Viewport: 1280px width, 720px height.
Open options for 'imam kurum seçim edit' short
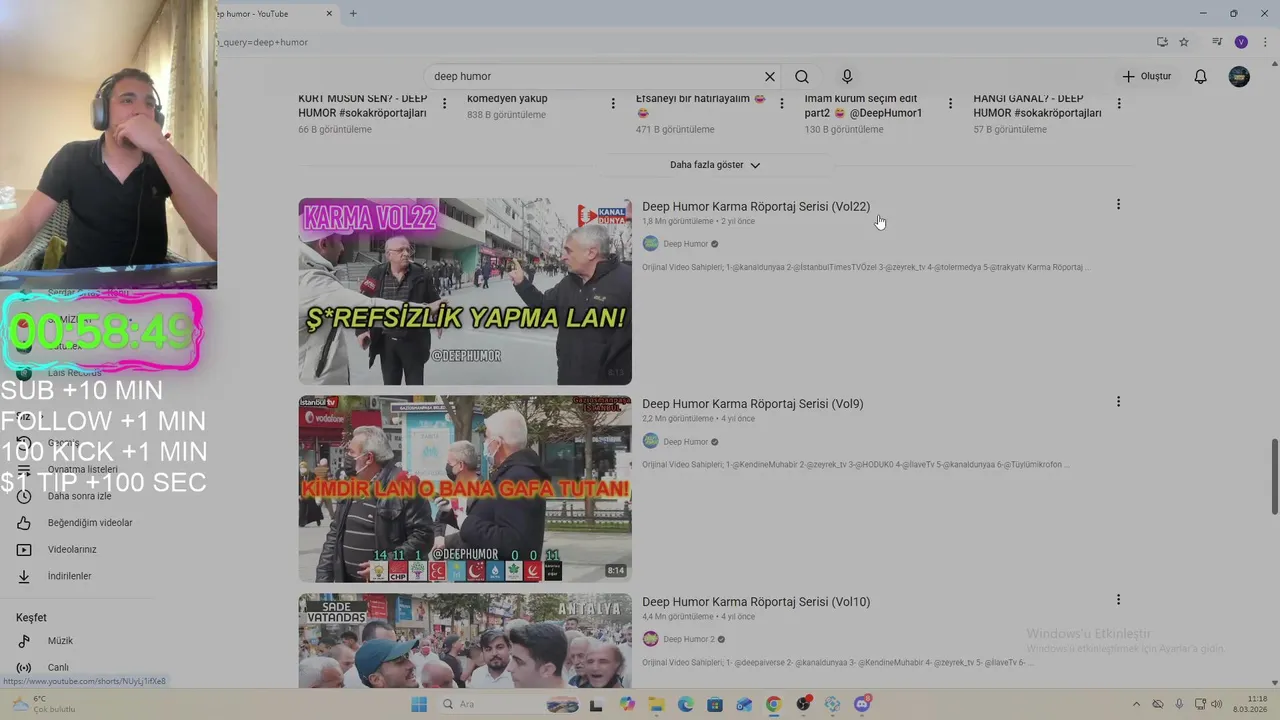point(950,104)
